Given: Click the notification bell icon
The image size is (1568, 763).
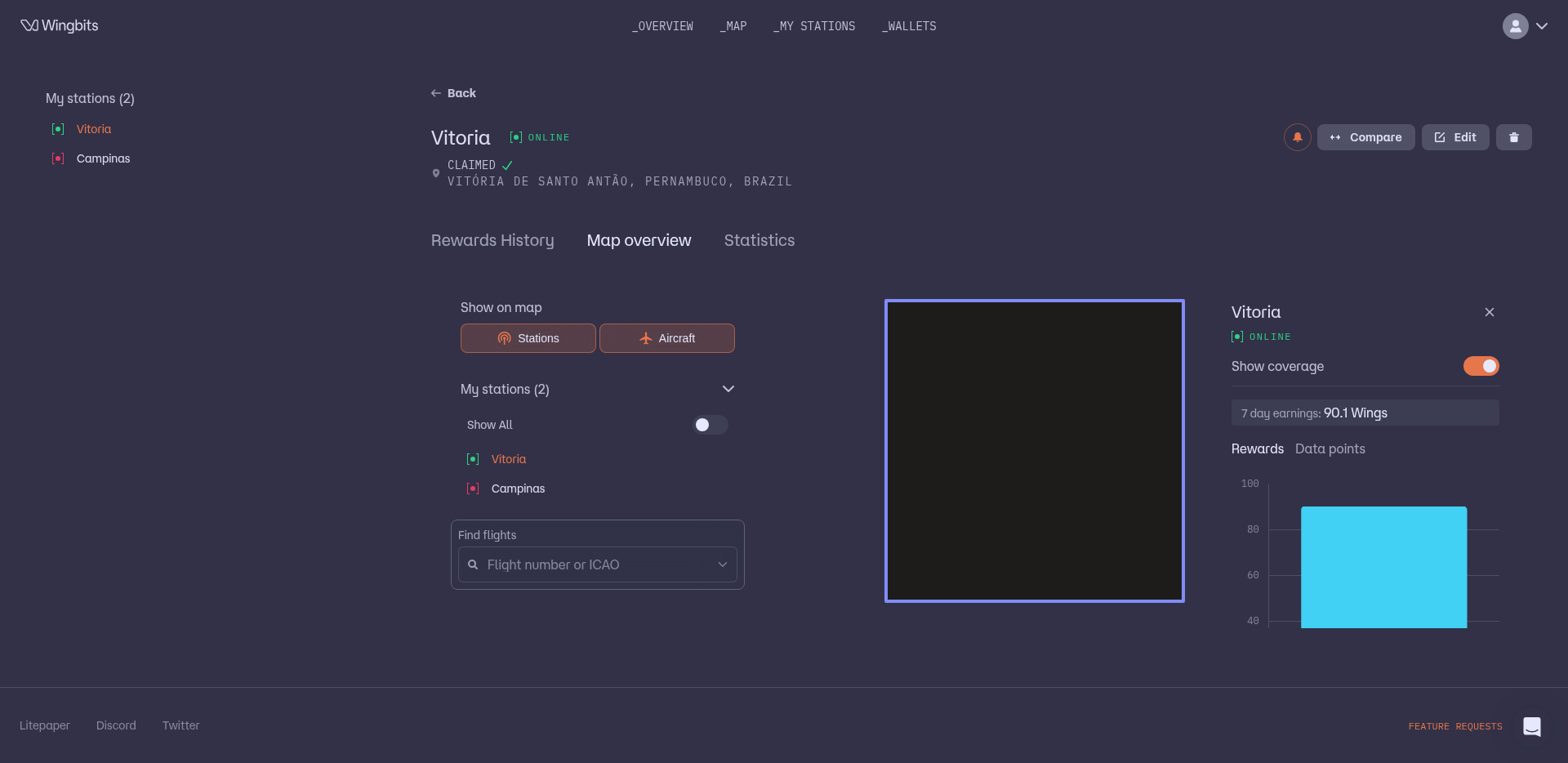Looking at the screenshot, I should coord(1297,137).
